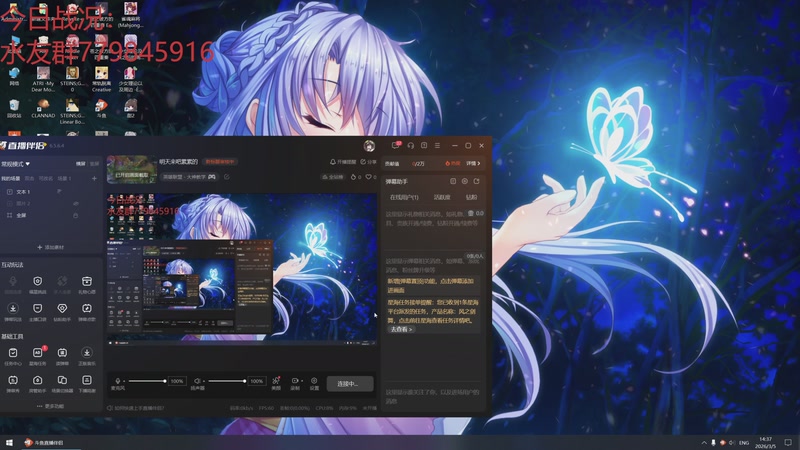Open 场景切换器 scene switcher
The width and height of the screenshot is (800, 450).
(62, 384)
